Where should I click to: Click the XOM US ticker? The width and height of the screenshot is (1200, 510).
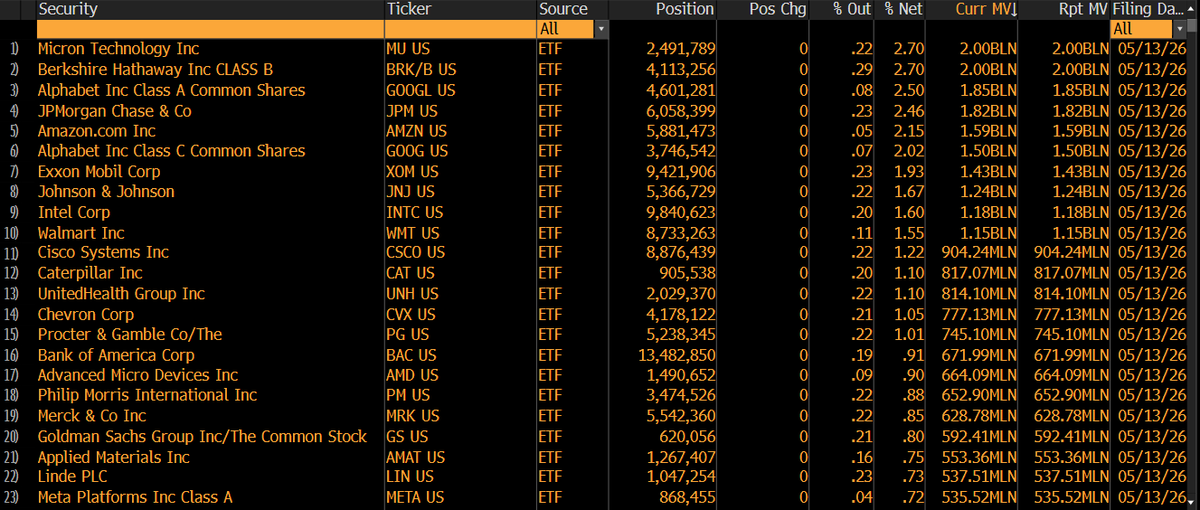[x=412, y=172]
